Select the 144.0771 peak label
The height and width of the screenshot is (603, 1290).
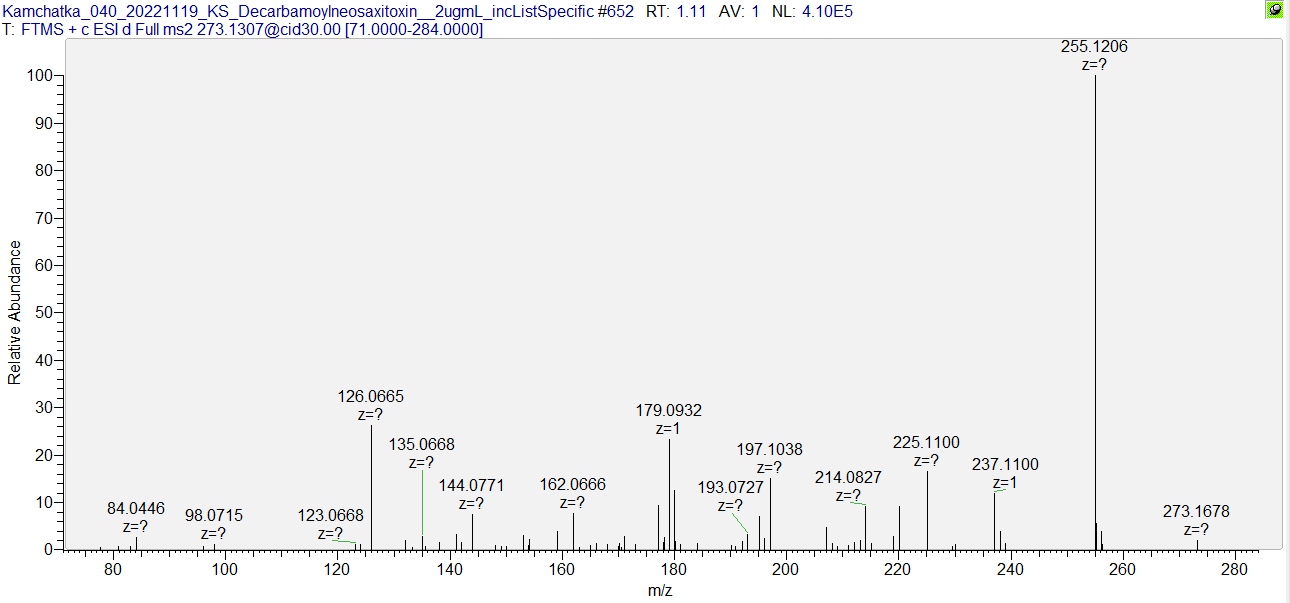[471, 486]
